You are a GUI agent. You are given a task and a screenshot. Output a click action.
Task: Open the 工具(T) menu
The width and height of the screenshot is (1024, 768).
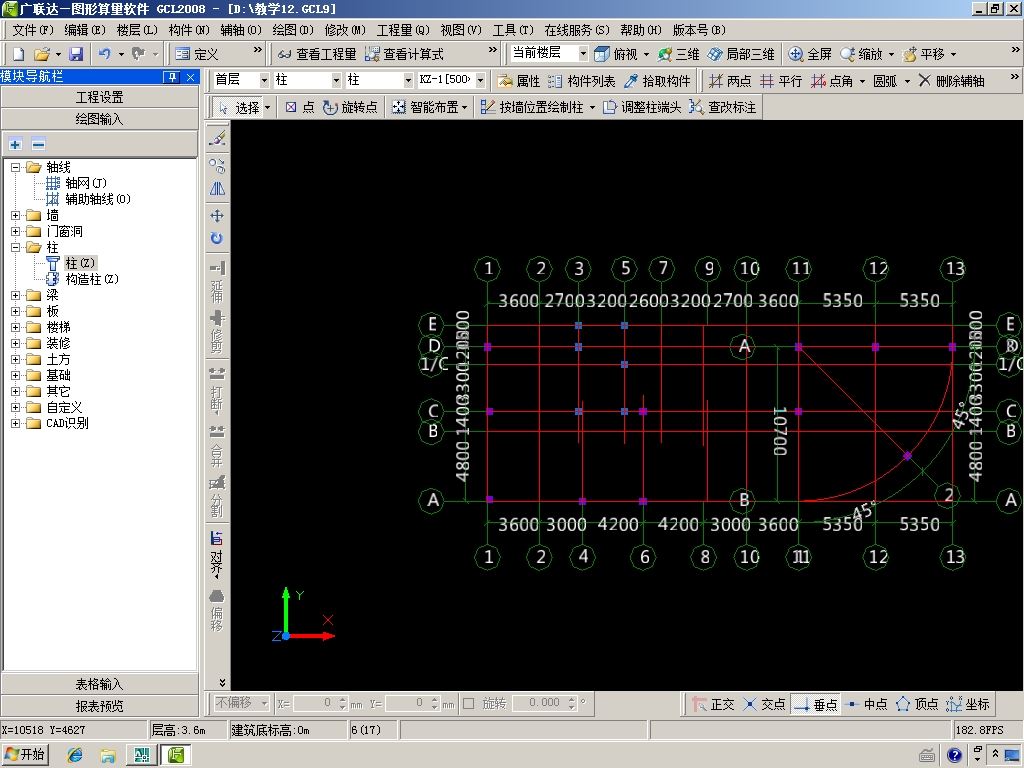pyautogui.click(x=513, y=30)
